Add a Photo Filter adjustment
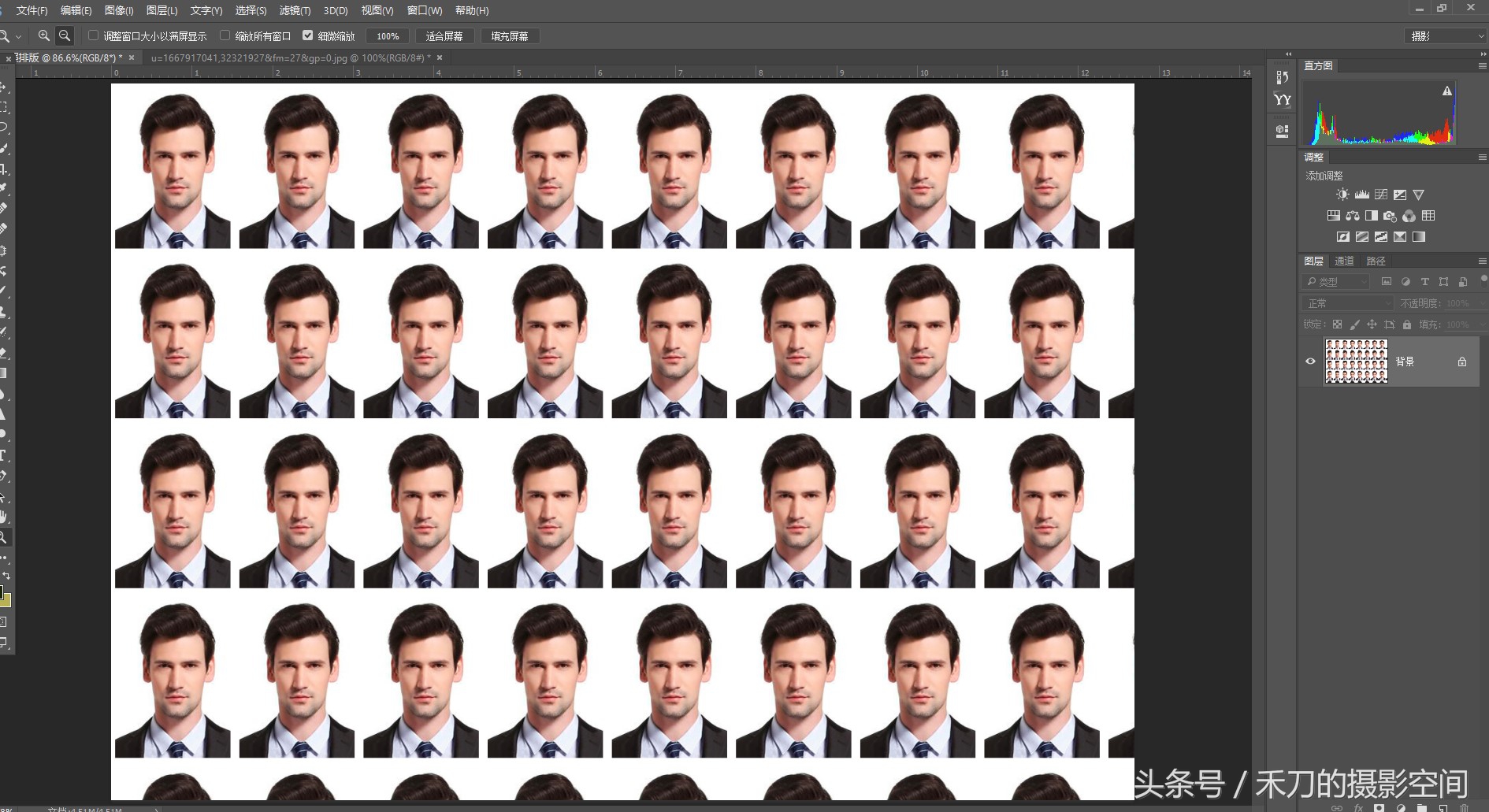 [1390, 216]
